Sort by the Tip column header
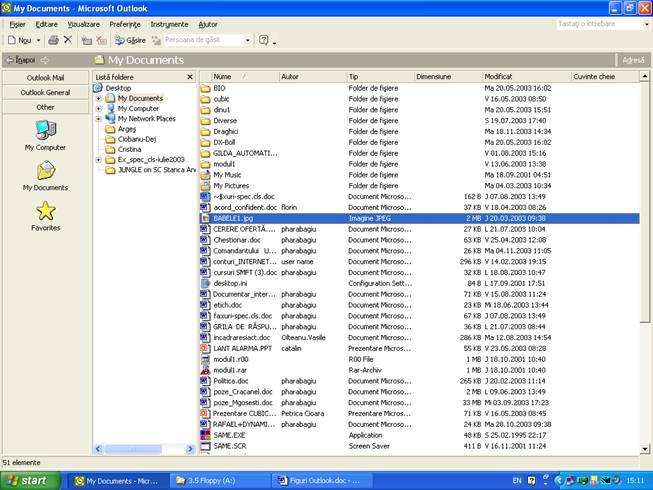Screen dimensions: 653x490 pyautogui.click(x=381, y=77)
